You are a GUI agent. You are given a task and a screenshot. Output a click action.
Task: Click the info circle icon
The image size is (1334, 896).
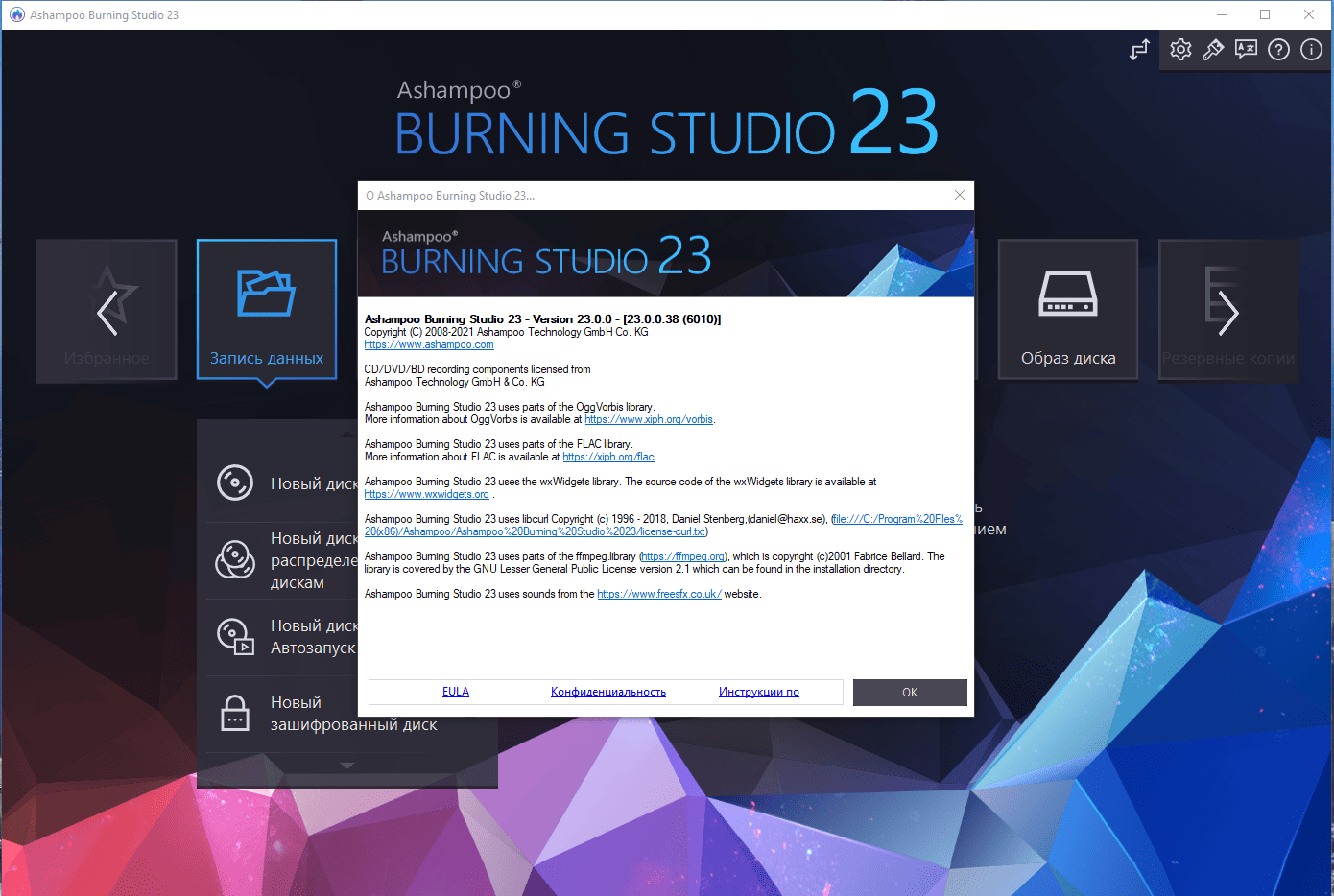pyautogui.click(x=1311, y=50)
